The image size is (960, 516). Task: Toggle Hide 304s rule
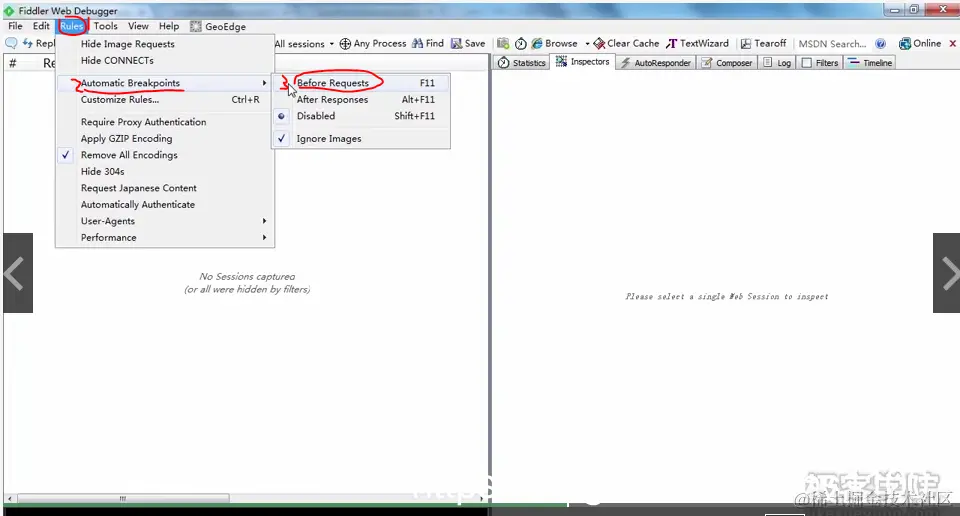pos(165,171)
